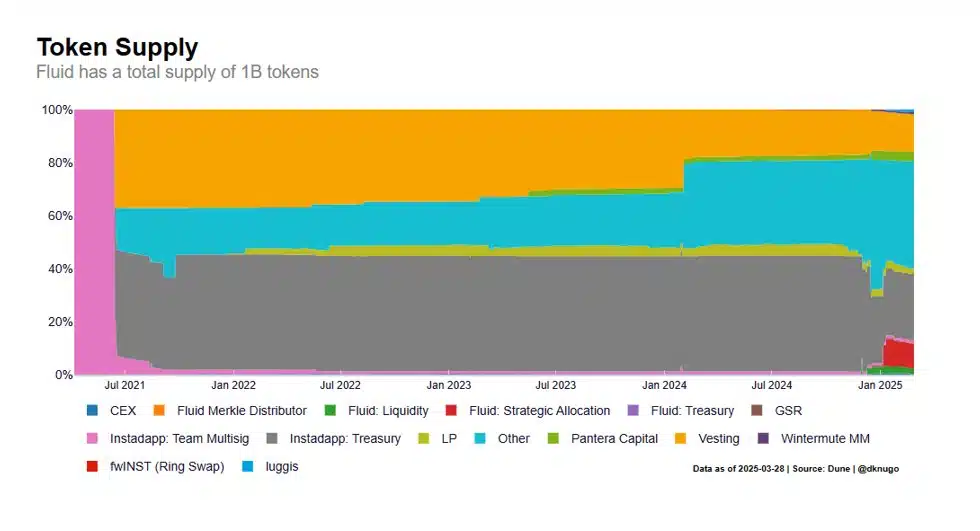This screenshot has height=531, width=980.
Task: Click the purple Wintermute MM legend swatch
Action: [x=764, y=438]
